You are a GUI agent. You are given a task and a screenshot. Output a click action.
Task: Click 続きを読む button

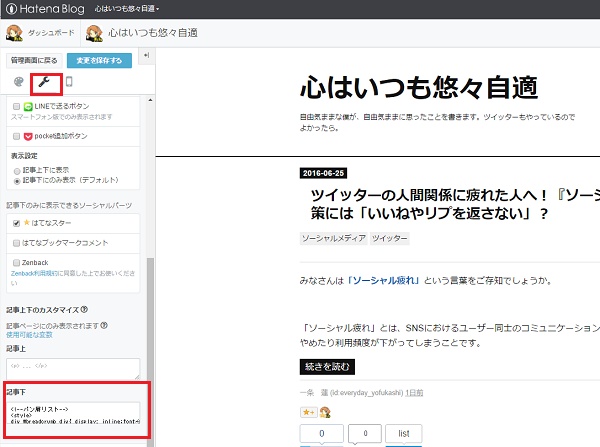coord(327,367)
